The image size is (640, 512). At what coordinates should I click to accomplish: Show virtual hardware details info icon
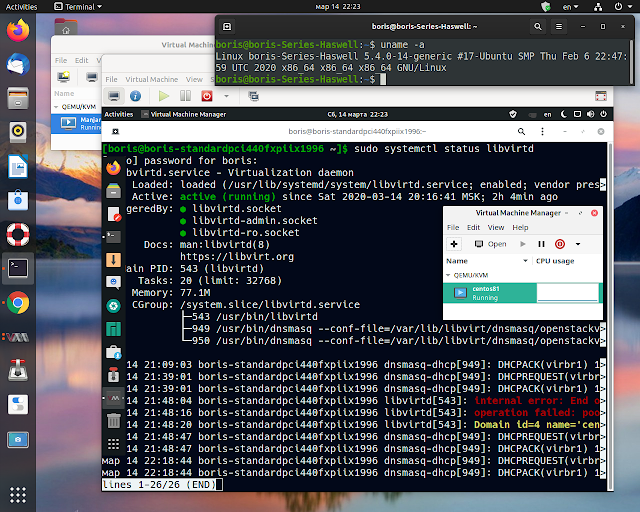pos(136,96)
